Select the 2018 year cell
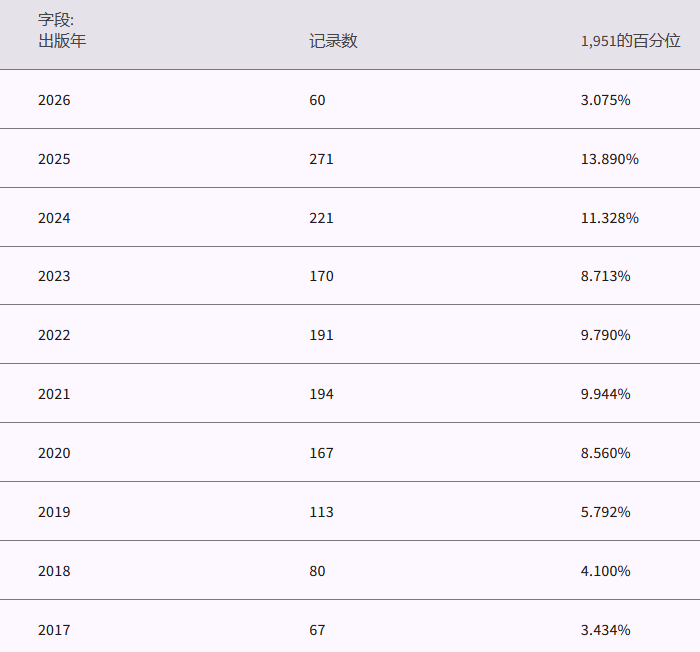700x652 pixels. [54, 571]
